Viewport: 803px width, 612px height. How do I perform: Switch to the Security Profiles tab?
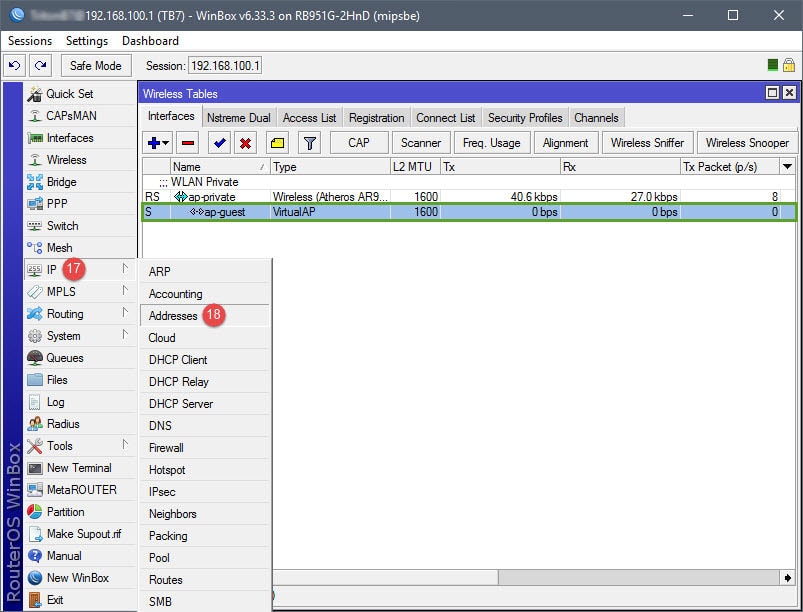coord(525,118)
